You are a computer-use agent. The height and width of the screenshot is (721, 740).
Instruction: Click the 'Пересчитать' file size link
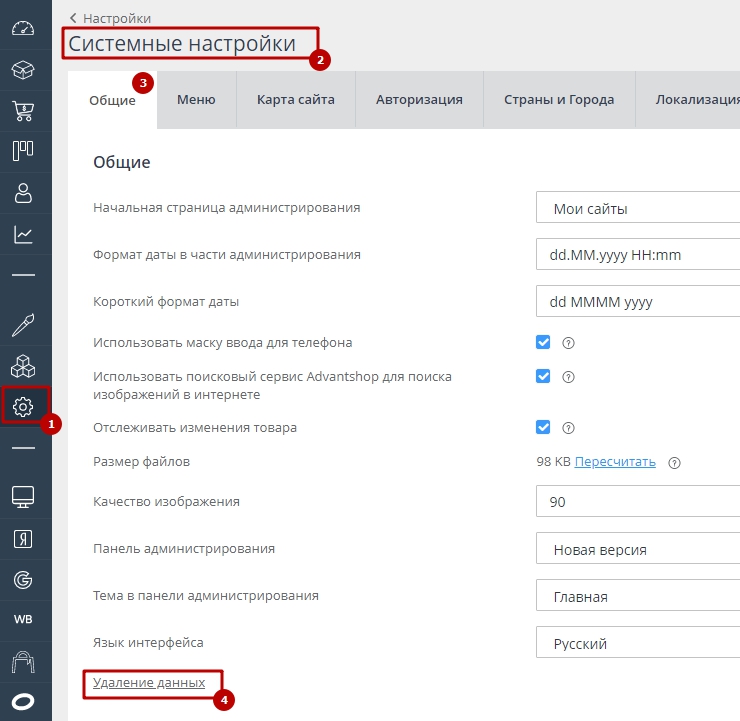(615, 462)
